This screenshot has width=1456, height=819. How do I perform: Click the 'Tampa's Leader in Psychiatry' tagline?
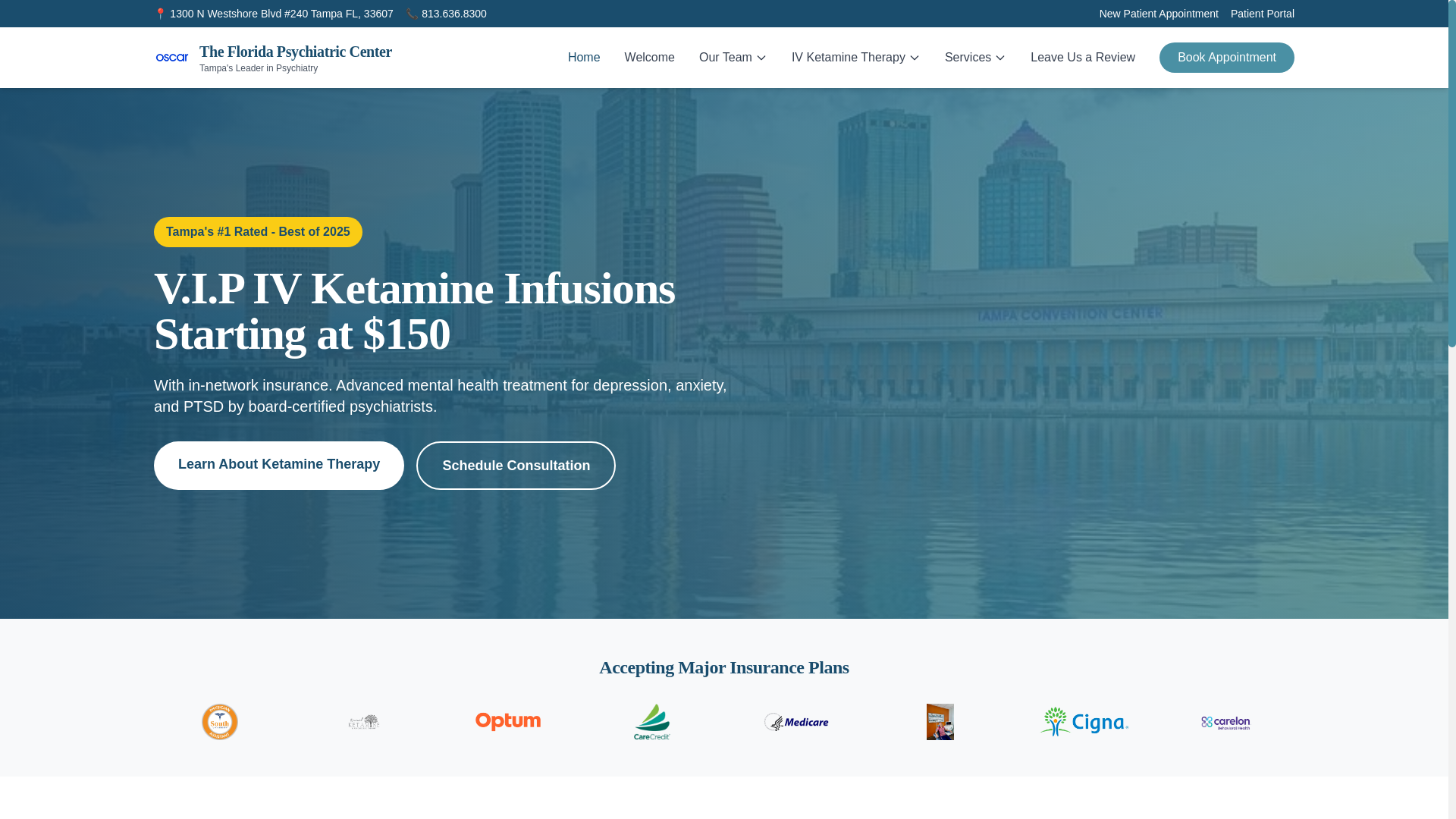pyautogui.click(x=259, y=68)
